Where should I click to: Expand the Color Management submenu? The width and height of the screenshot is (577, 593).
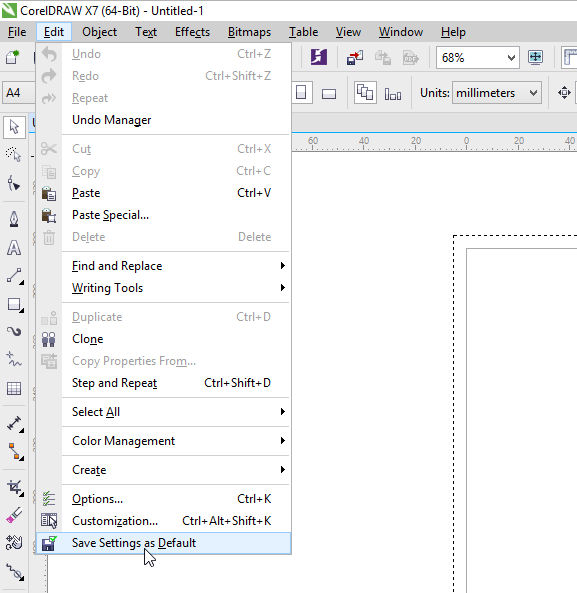coord(176,441)
